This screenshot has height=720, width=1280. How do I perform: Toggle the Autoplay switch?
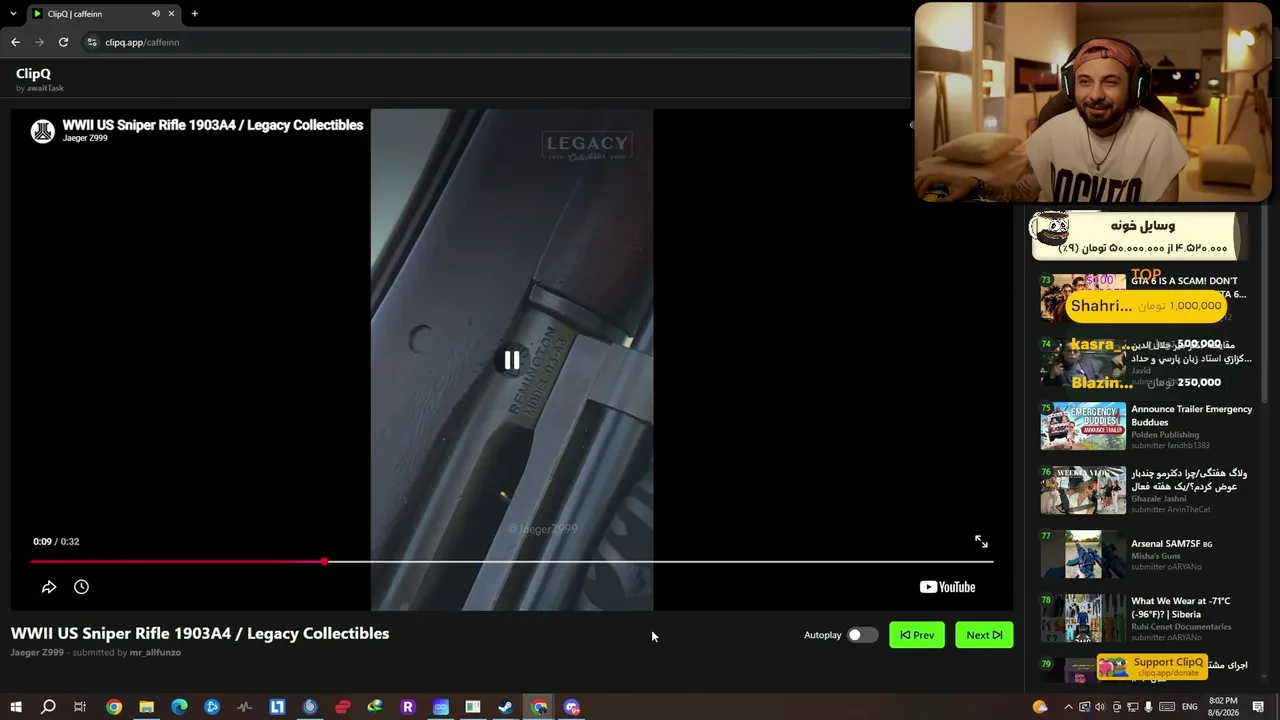[862, 635]
